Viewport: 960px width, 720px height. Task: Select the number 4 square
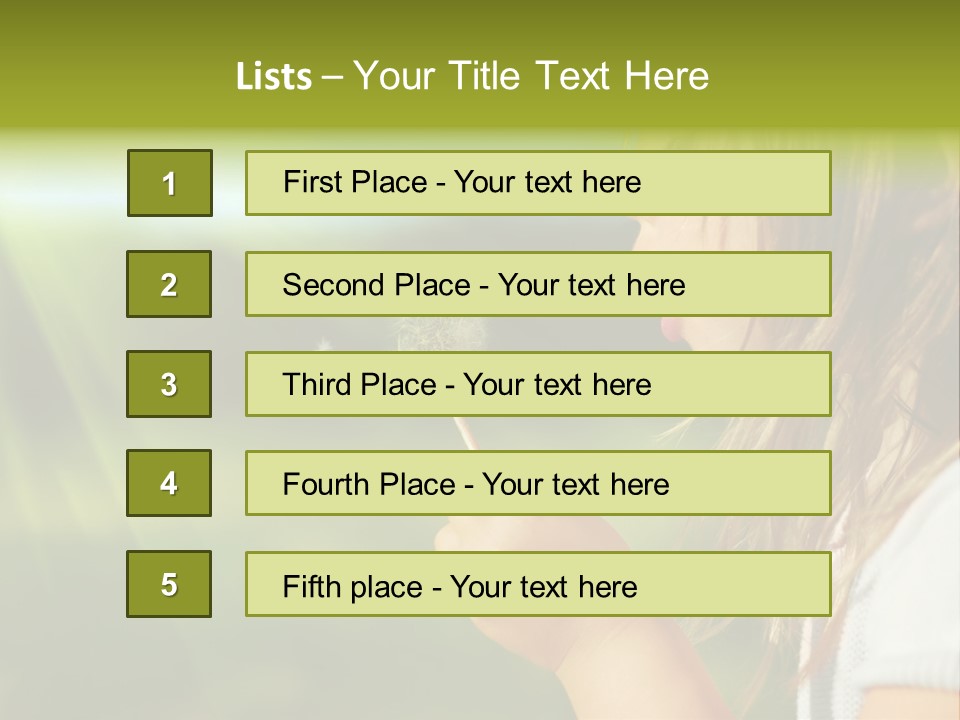169,483
